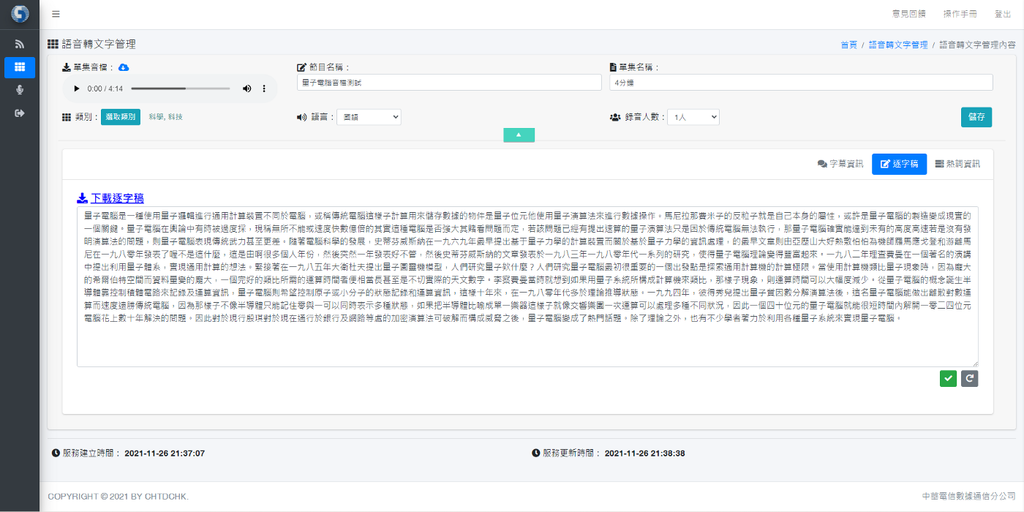Image resolution: width=1024 pixels, height=512 pixels.
Task: Click the 儲存 button
Action: (976, 117)
